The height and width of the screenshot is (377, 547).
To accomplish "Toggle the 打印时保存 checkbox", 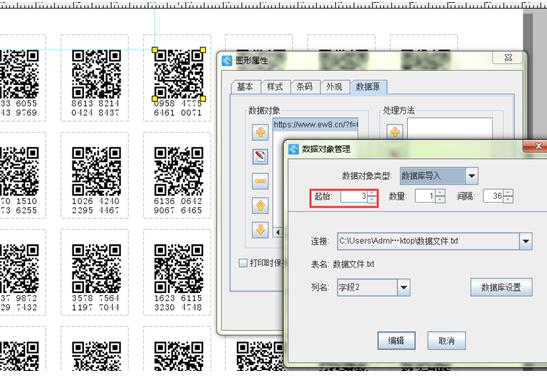I will (x=243, y=263).
